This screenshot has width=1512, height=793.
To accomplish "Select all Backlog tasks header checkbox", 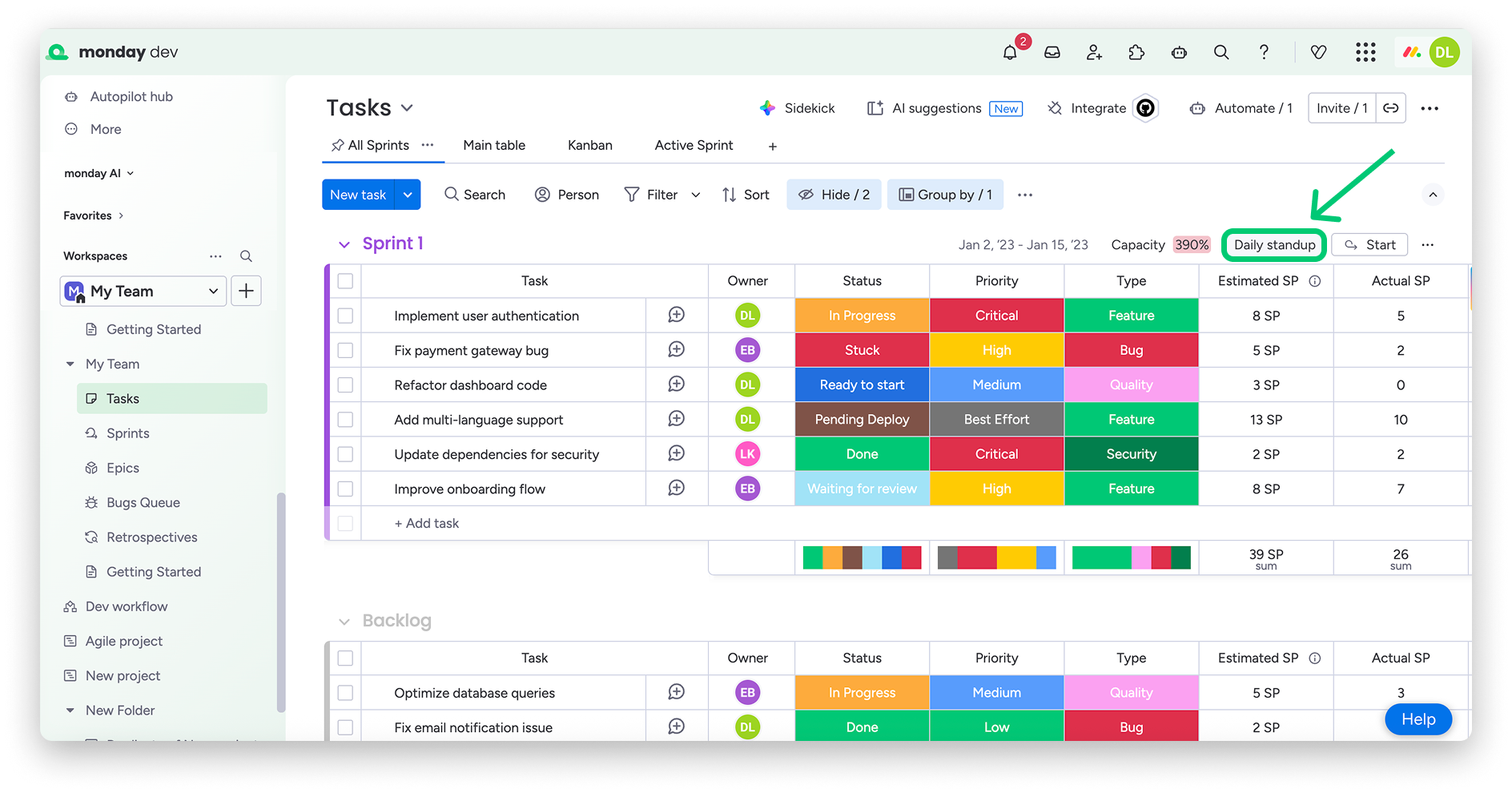I will point(345,658).
